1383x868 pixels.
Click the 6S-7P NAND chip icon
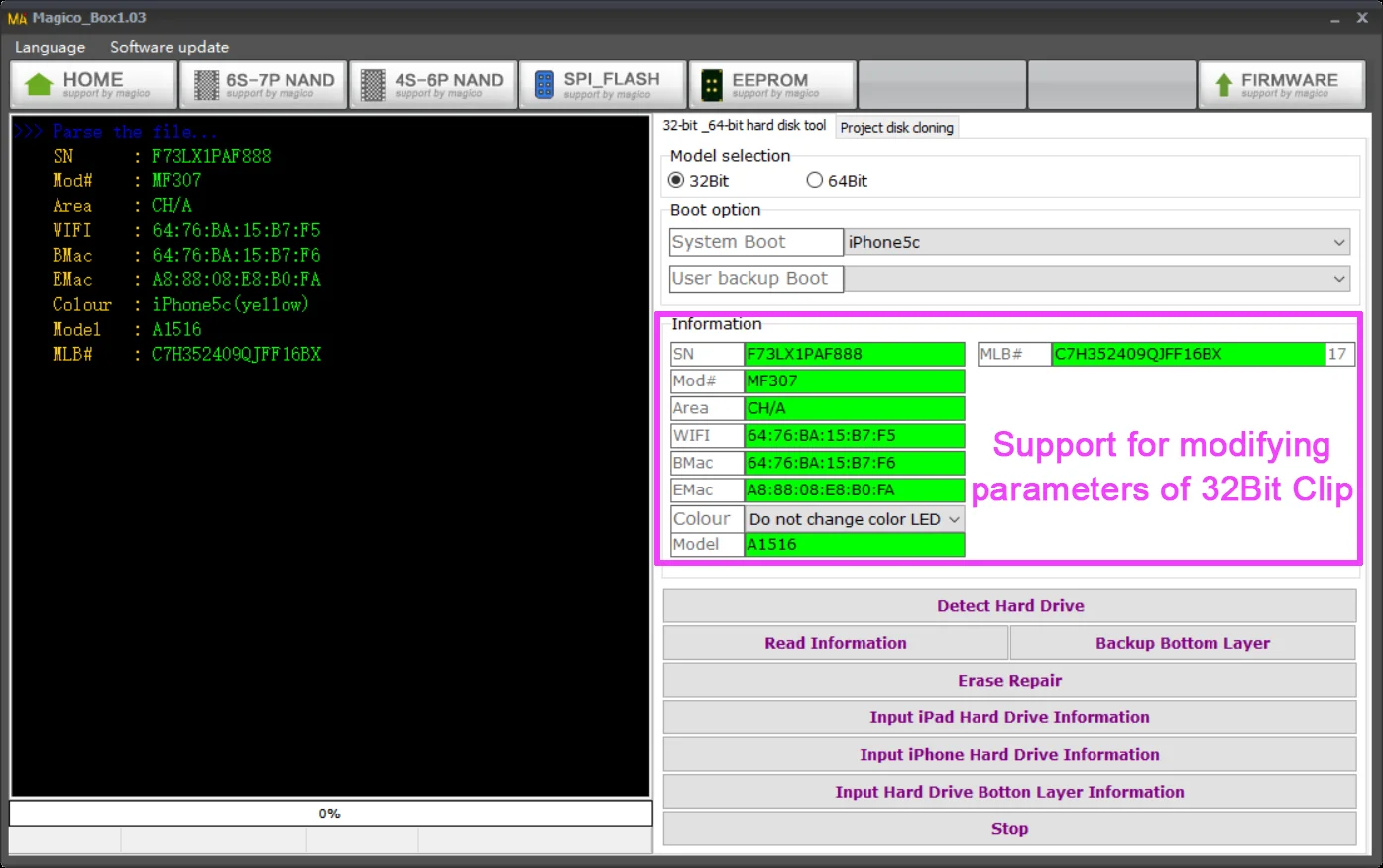[206, 85]
